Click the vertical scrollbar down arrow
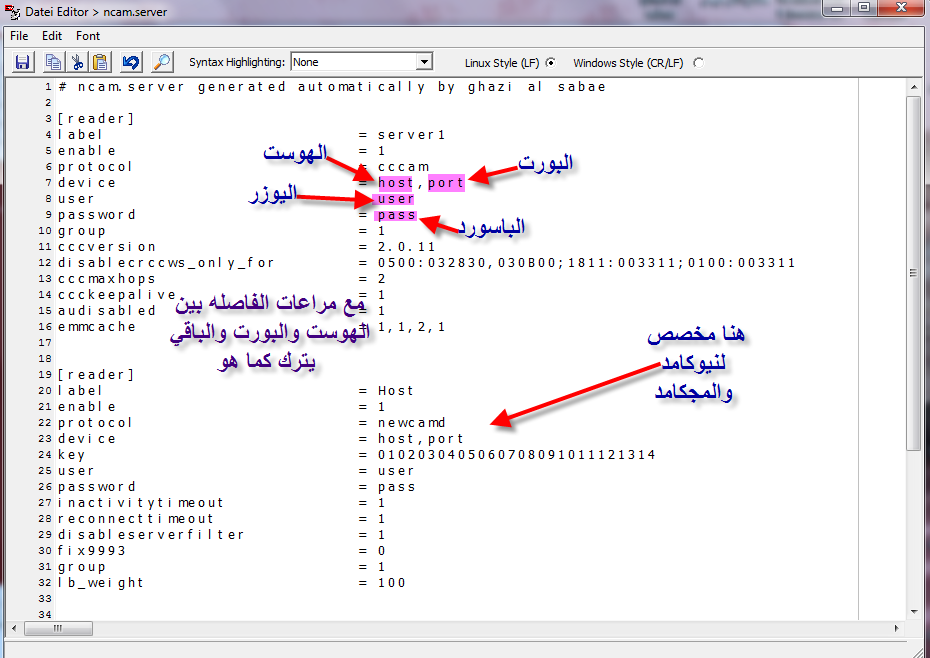Image resolution: width=930 pixels, height=658 pixels. click(913, 612)
